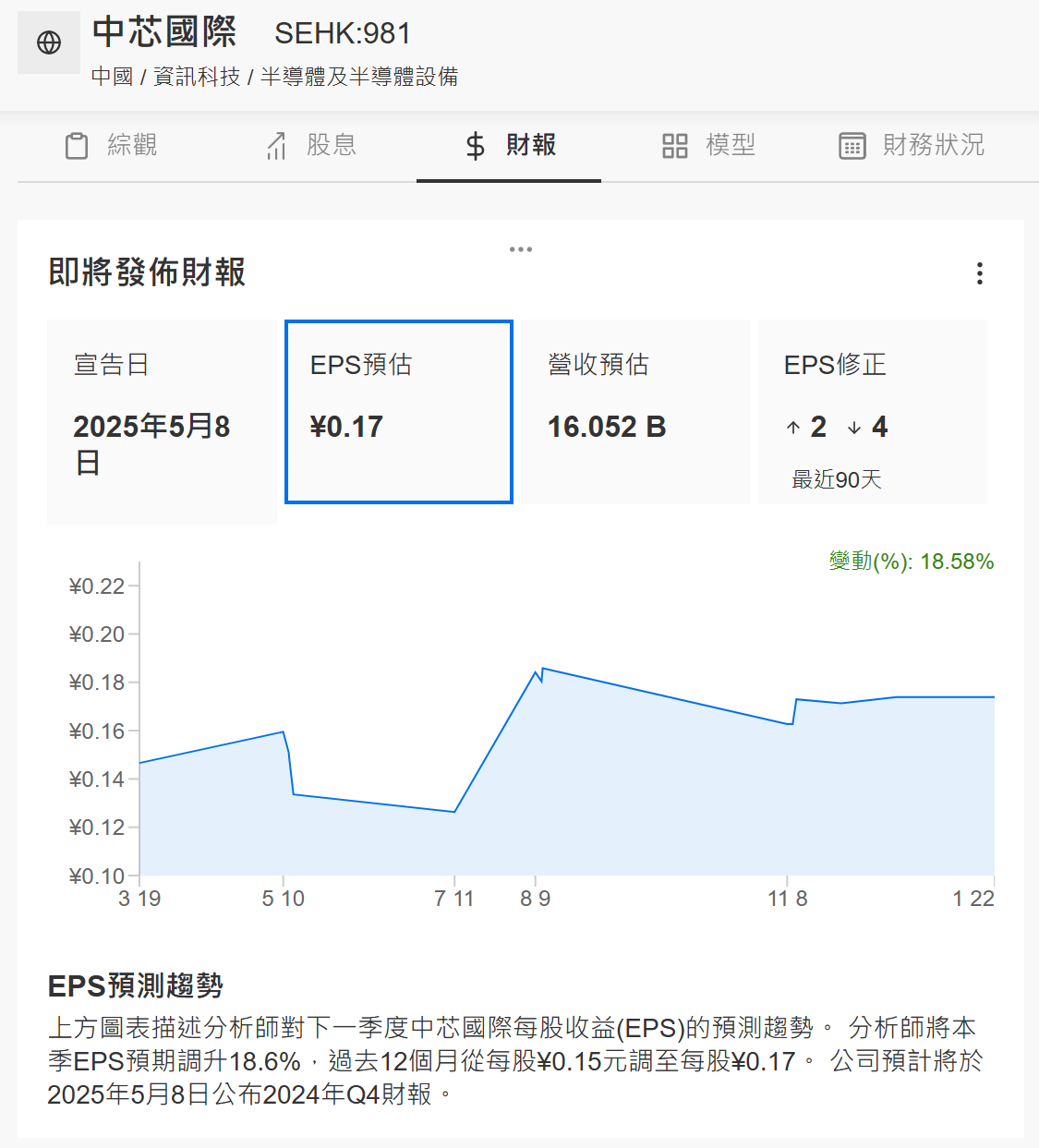Select the 宣告日 card
The image size is (1039, 1148).
[162, 422]
